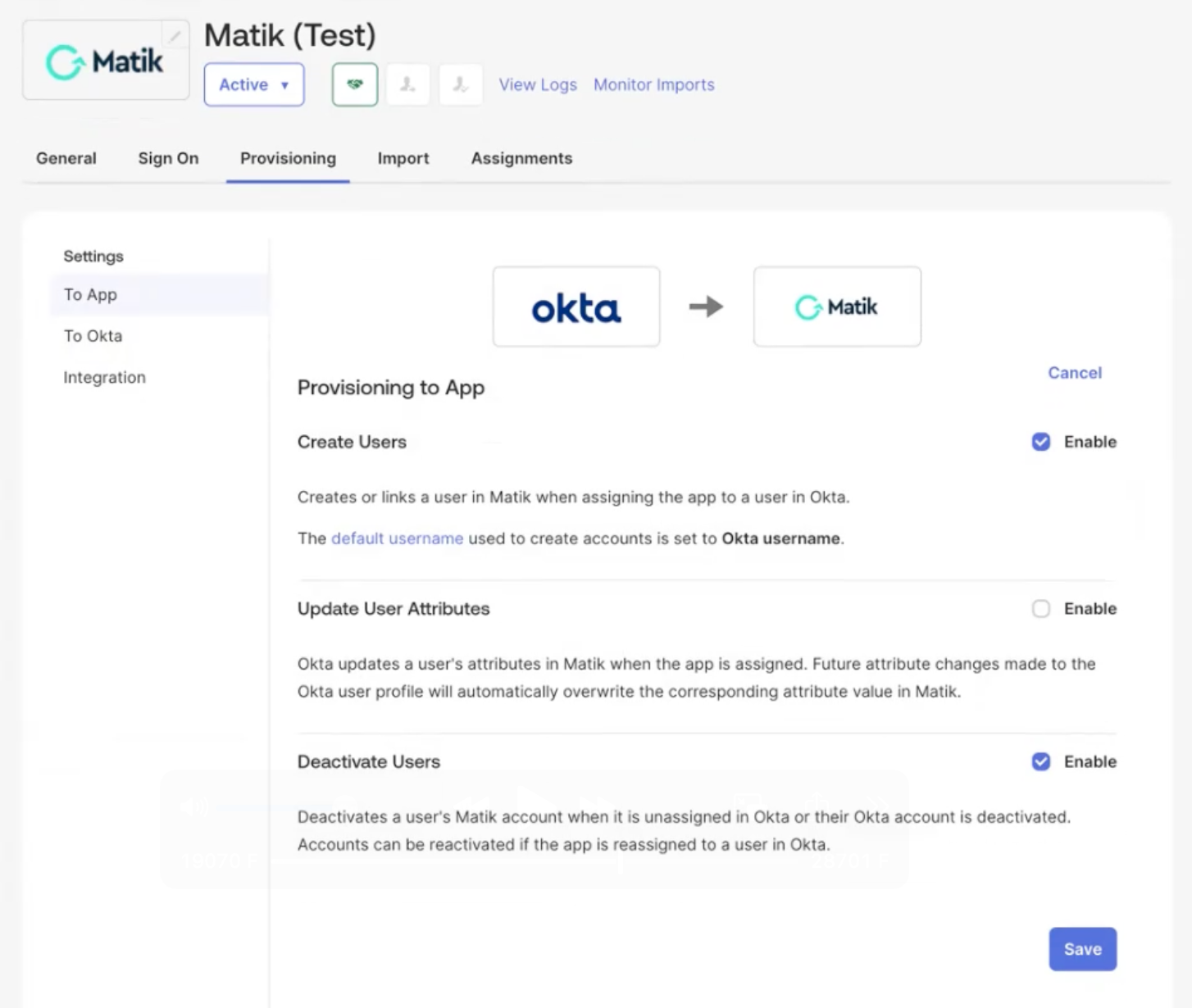1192x1008 pixels.
Task: Click the arrow between Okta and Matik
Action: click(706, 306)
